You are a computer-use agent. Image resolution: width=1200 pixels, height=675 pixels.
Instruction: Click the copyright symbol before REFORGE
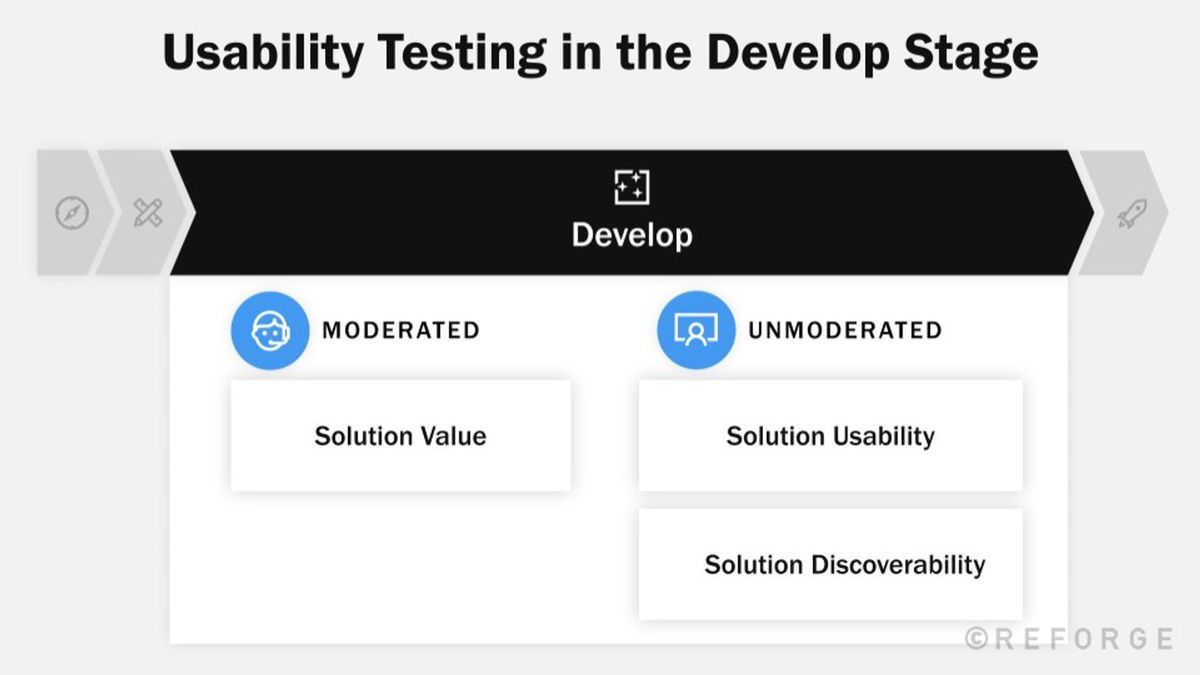click(x=977, y=639)
